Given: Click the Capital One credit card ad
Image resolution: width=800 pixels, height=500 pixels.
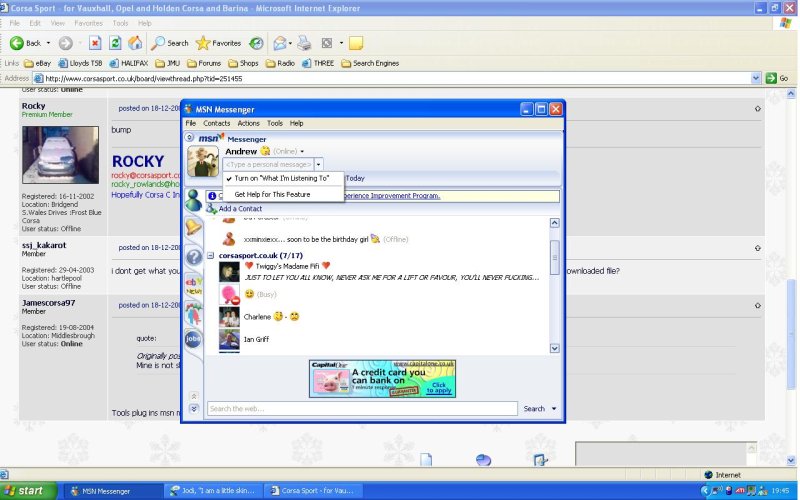Looking at the screenshot, I should (x=382, y=379).
